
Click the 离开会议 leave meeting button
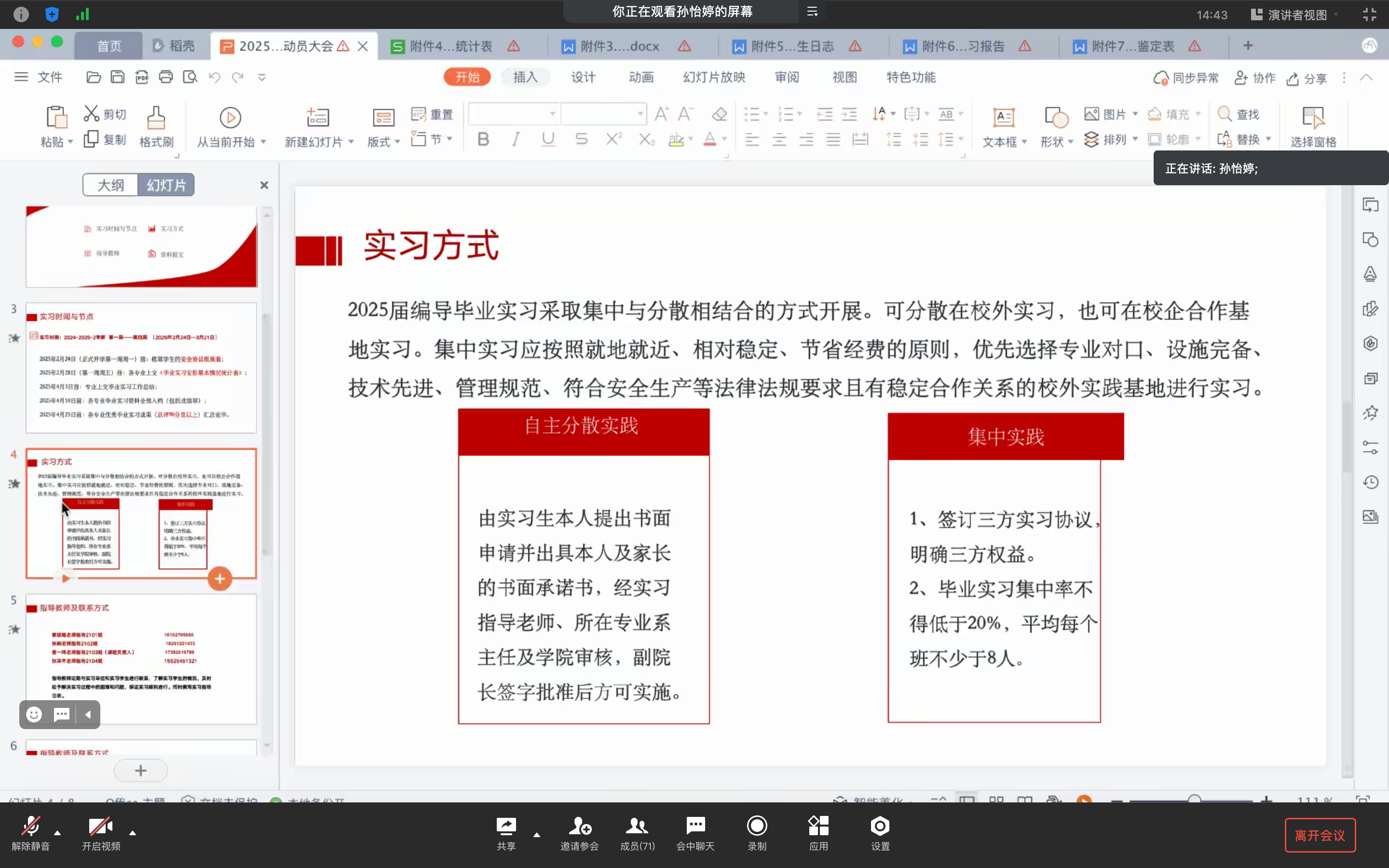tap(1320, 835)
